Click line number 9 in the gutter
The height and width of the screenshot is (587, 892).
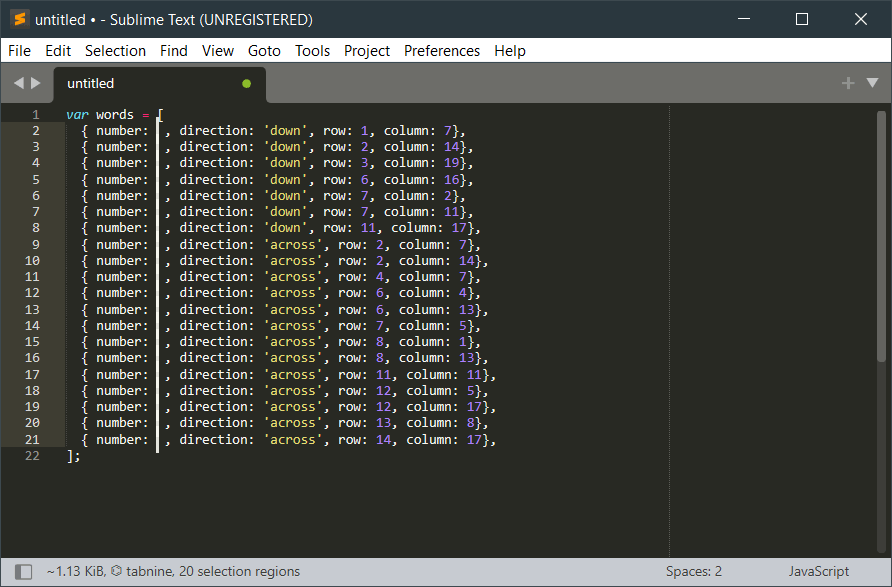click(35, 245)
